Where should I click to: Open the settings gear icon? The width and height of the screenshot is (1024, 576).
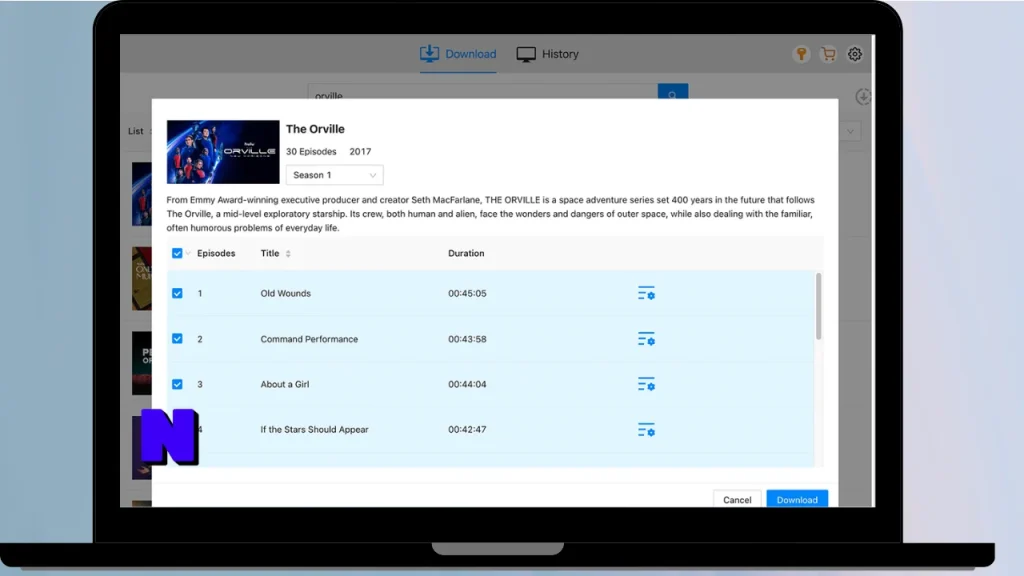pyautogui.click(x=855, y=54)
